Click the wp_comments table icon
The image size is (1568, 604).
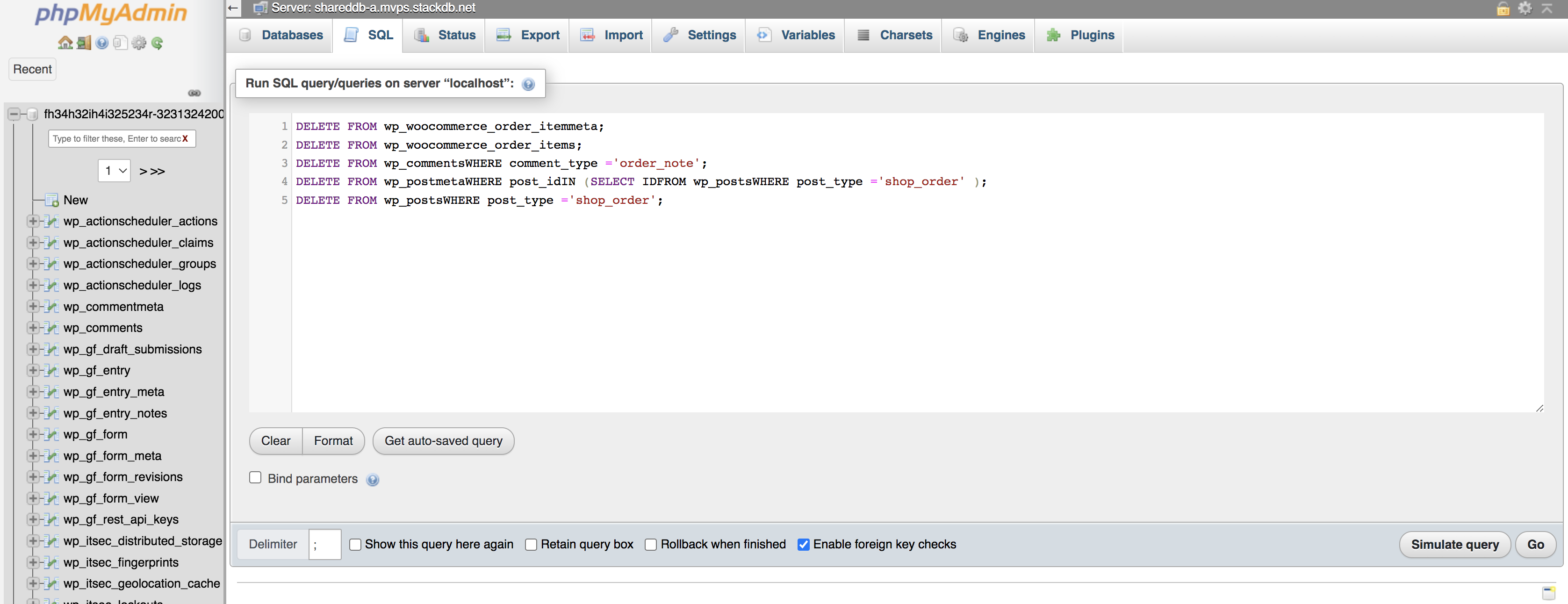pos(52,328)
